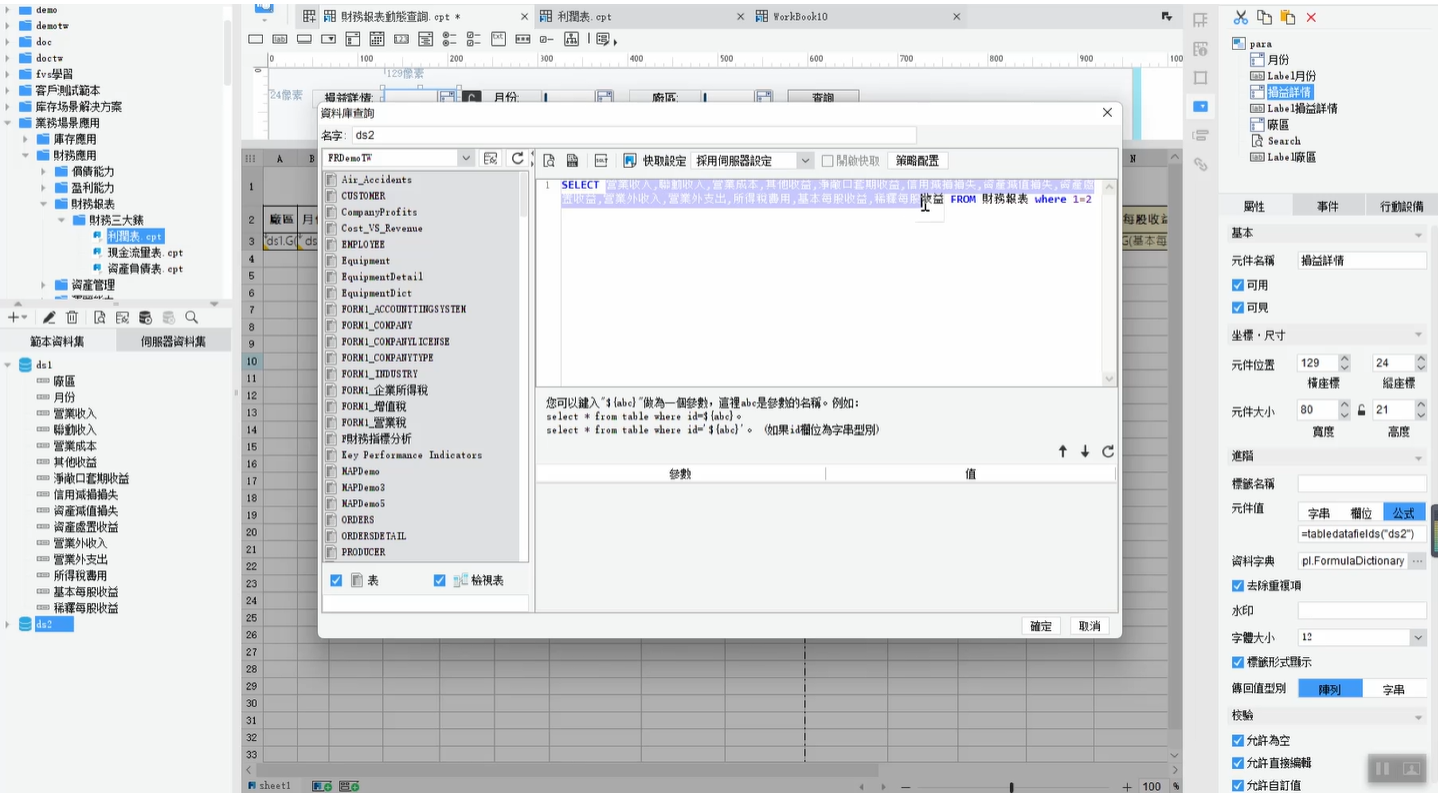Click the pencil edit dataset icon
Viewport: 1438px width, 793px height.
pos(48,317)
